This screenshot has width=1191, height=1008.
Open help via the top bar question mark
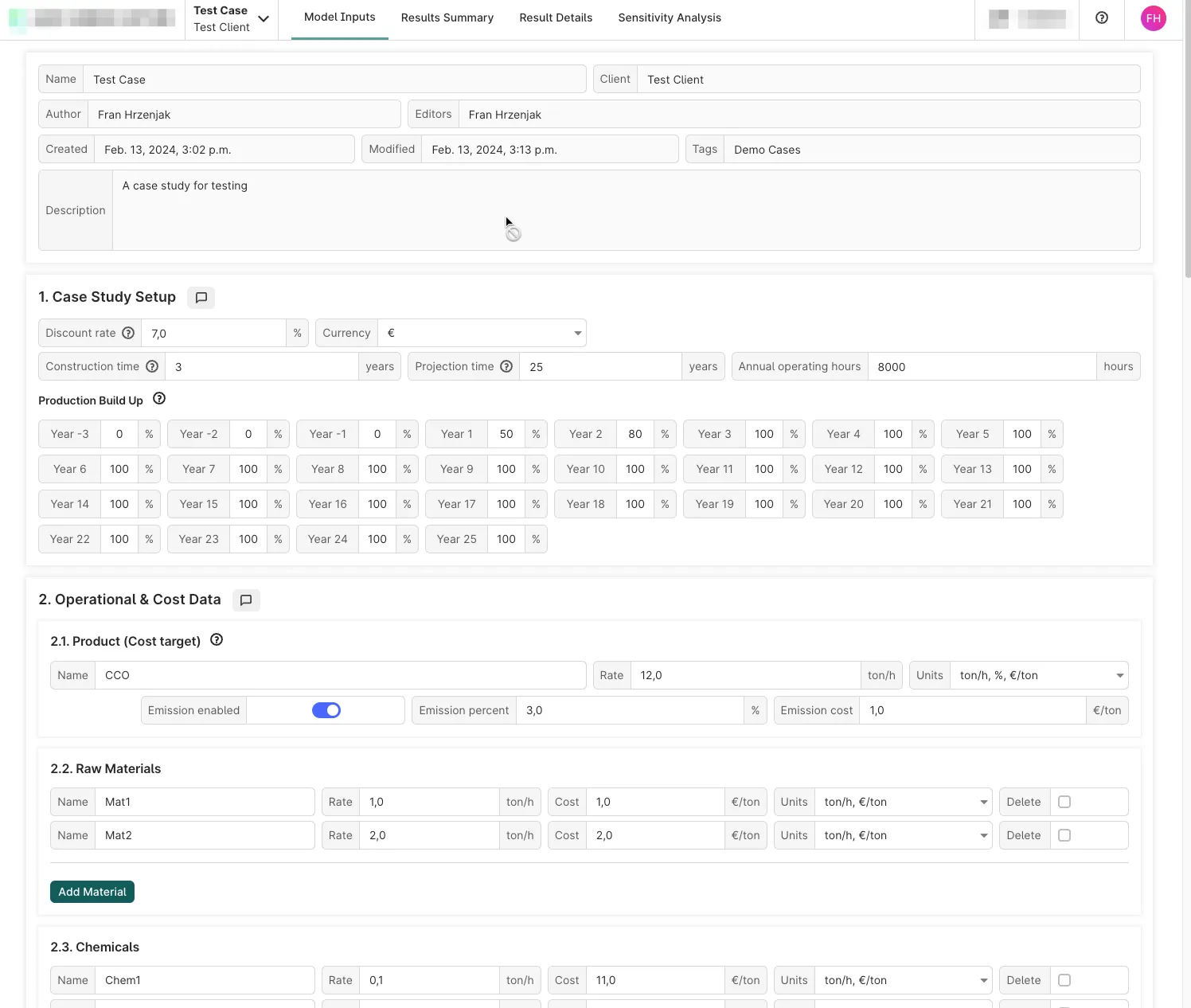click(x=1101, y=18)
